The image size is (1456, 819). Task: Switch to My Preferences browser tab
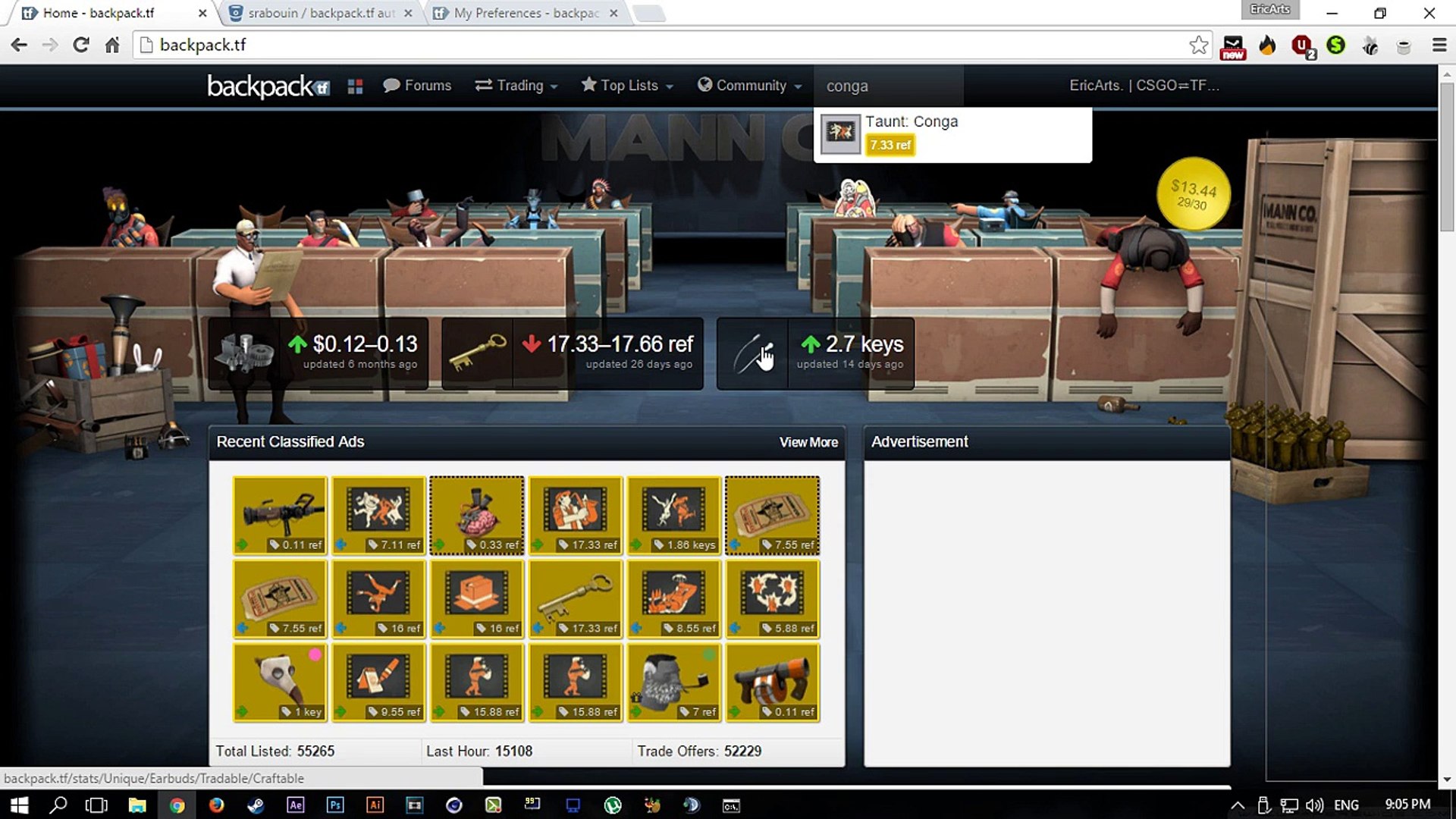(526, 13)
